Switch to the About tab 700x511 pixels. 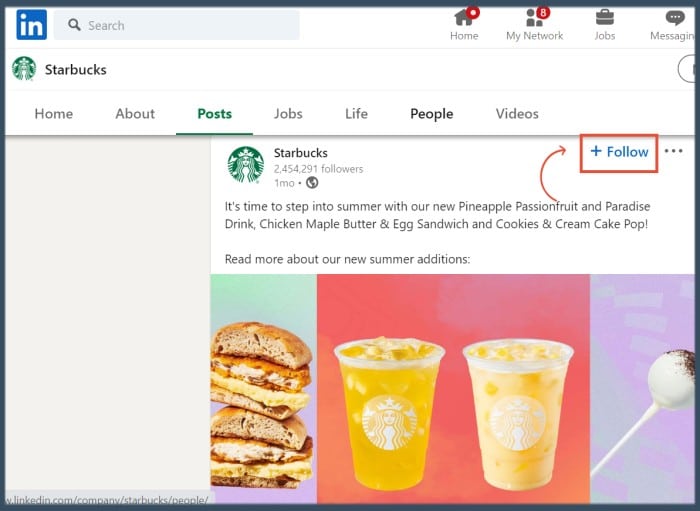click(135, 114)
